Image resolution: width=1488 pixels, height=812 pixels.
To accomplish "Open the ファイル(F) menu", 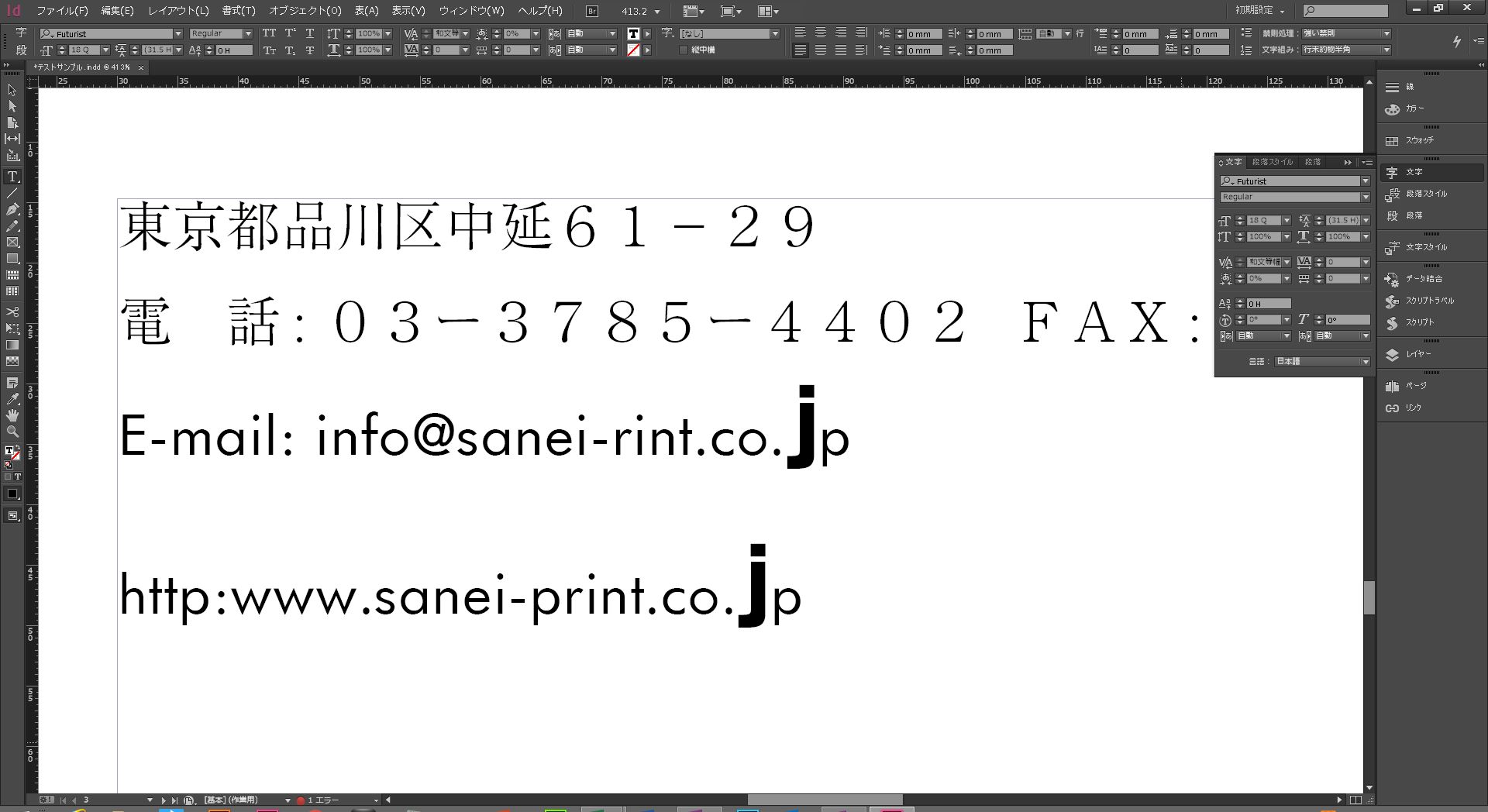I will [x=62, y=11].
